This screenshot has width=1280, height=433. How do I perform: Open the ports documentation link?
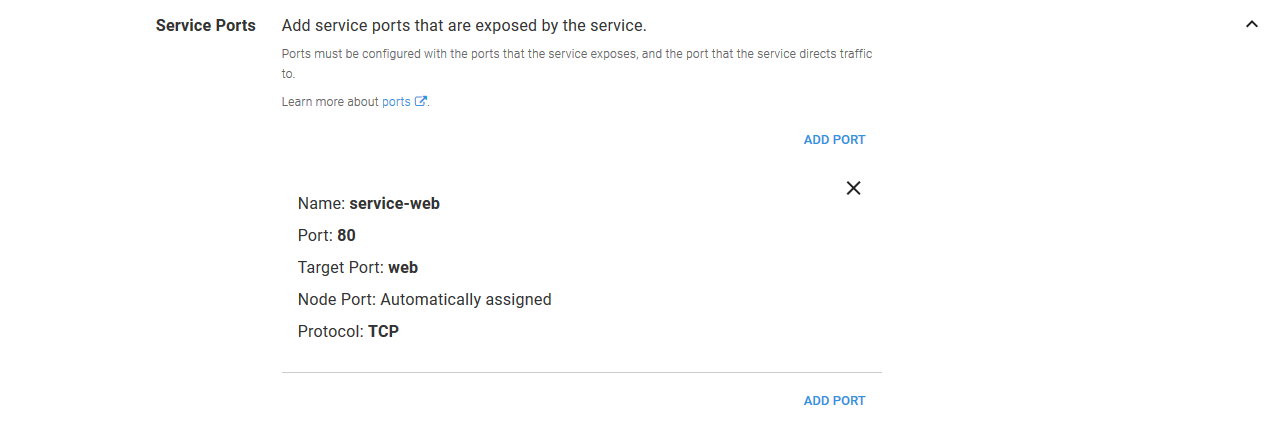[396, 102]
